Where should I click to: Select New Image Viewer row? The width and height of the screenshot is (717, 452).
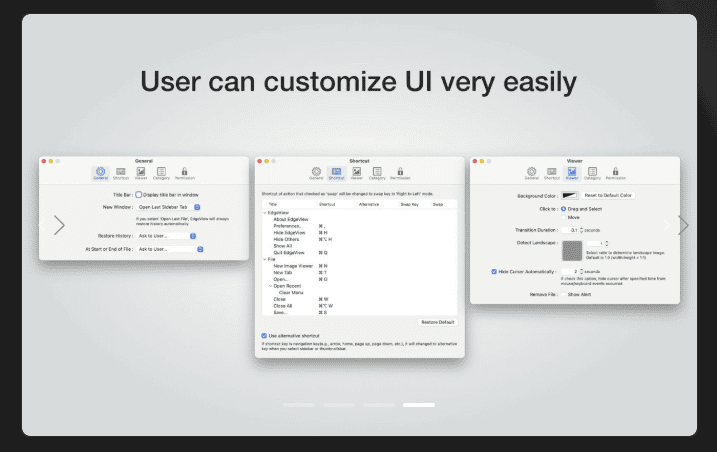point(359,266)
